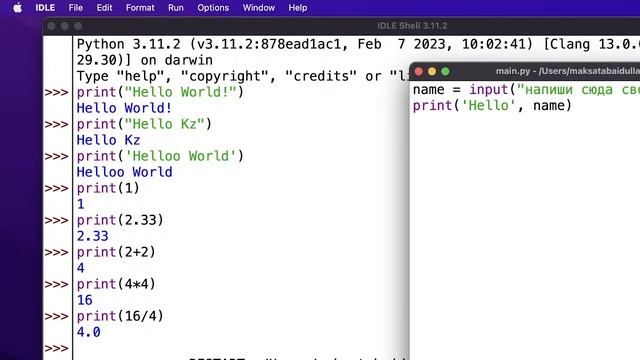Screen dimensions: 640x360
Task: Click the 2.33 output line
Action: point(92,236)
